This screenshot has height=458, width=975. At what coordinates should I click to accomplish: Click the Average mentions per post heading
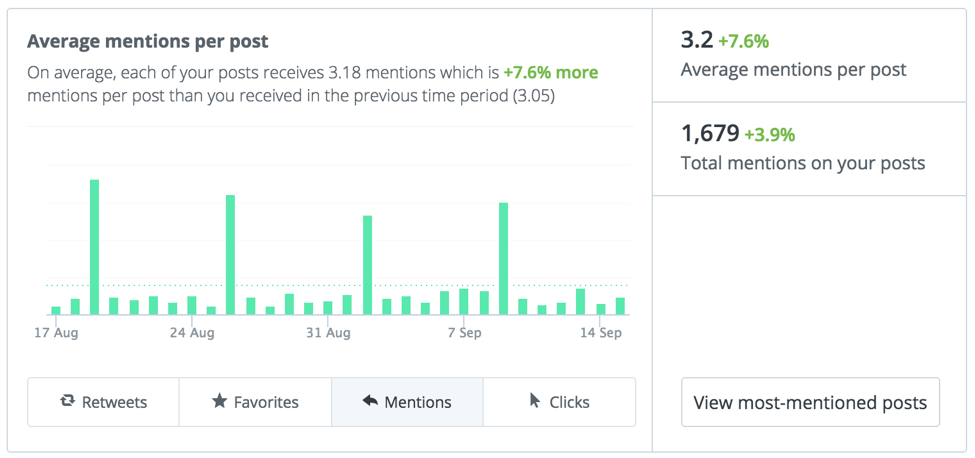pyautogui.click(x=148, y=42)
